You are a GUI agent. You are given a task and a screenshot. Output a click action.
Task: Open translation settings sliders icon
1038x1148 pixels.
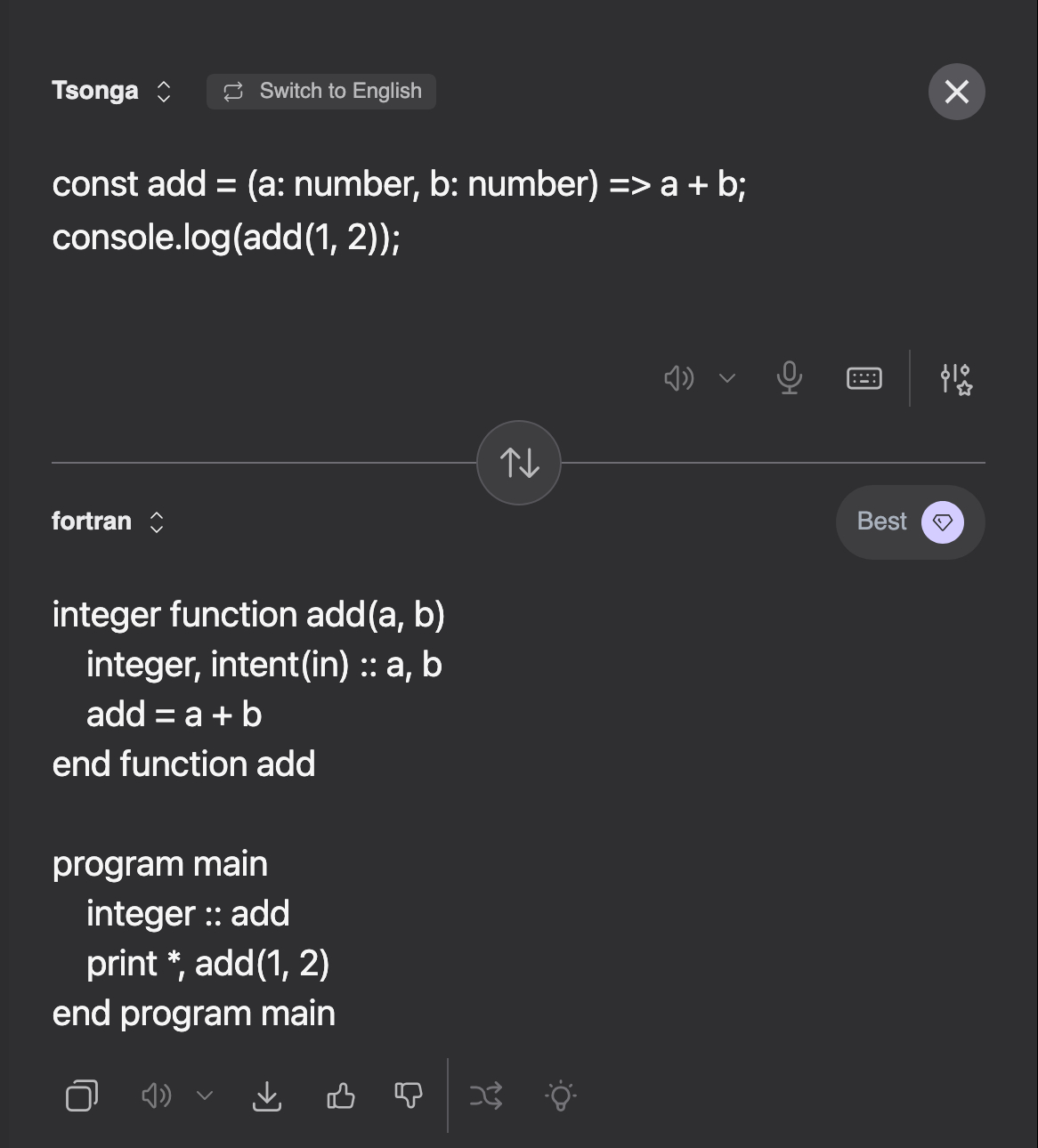coord(956,378)
